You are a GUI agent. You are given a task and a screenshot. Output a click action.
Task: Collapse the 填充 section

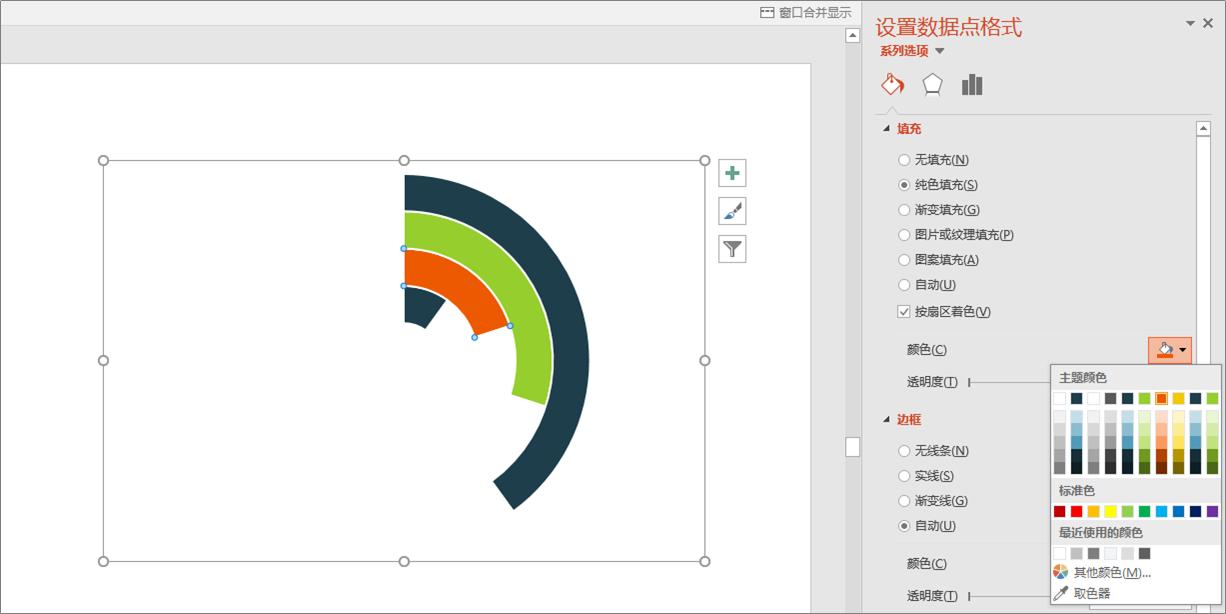click(x=886, y=129)
